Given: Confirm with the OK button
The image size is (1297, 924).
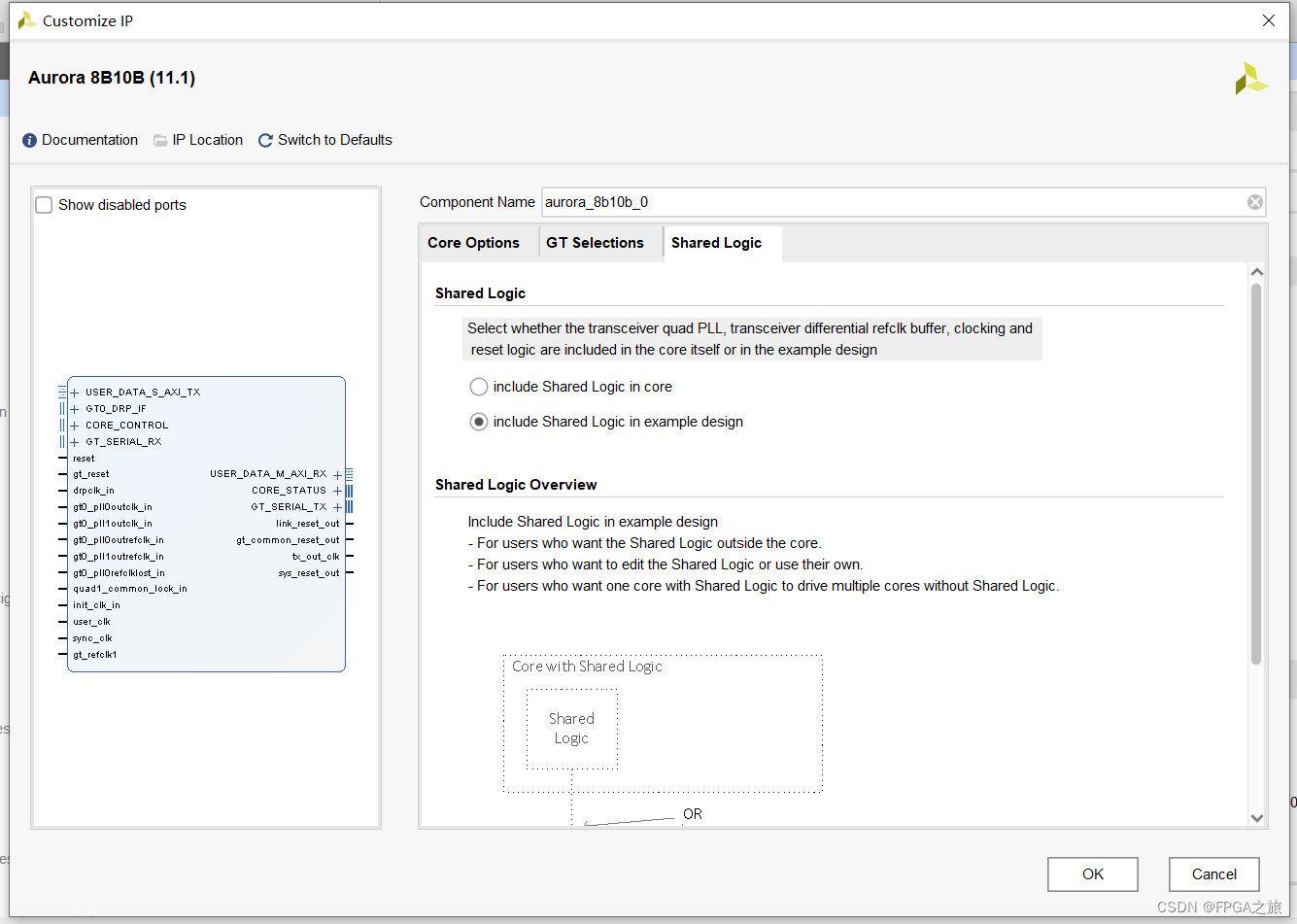Looking at the screenshot, I should click(1093, 874).
